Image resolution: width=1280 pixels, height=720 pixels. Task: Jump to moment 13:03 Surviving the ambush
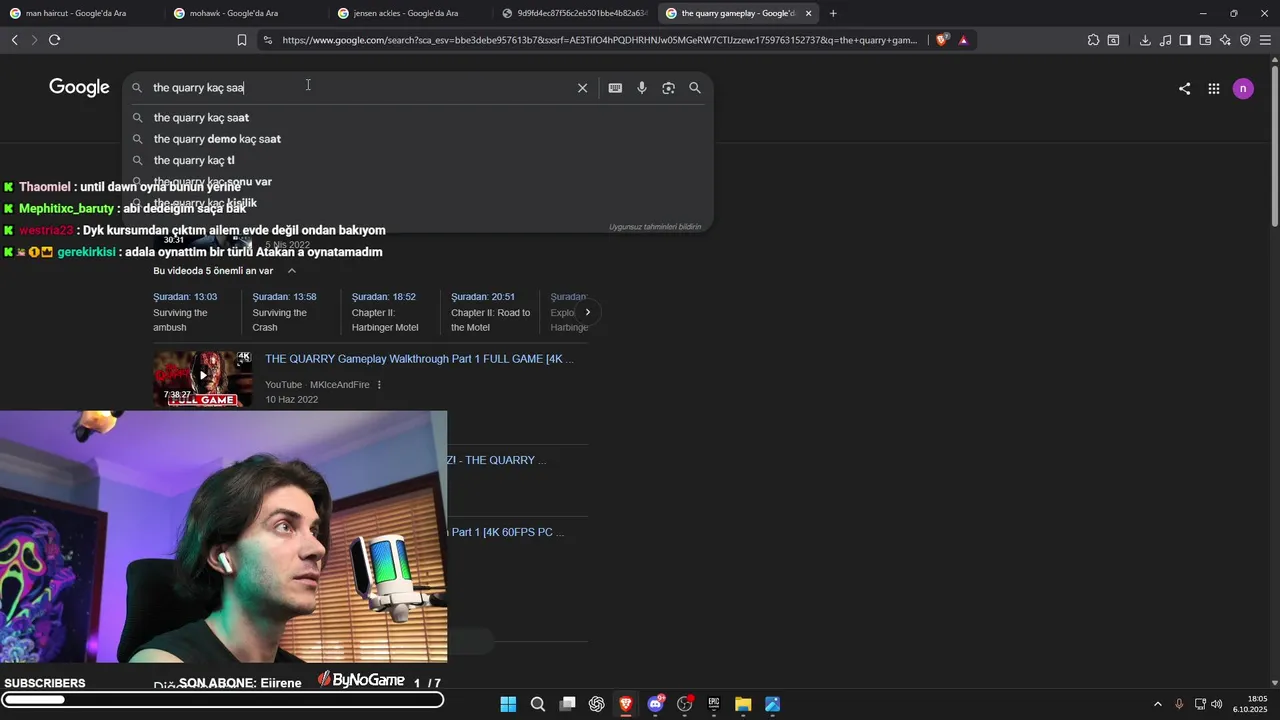[x=192, y=312]
